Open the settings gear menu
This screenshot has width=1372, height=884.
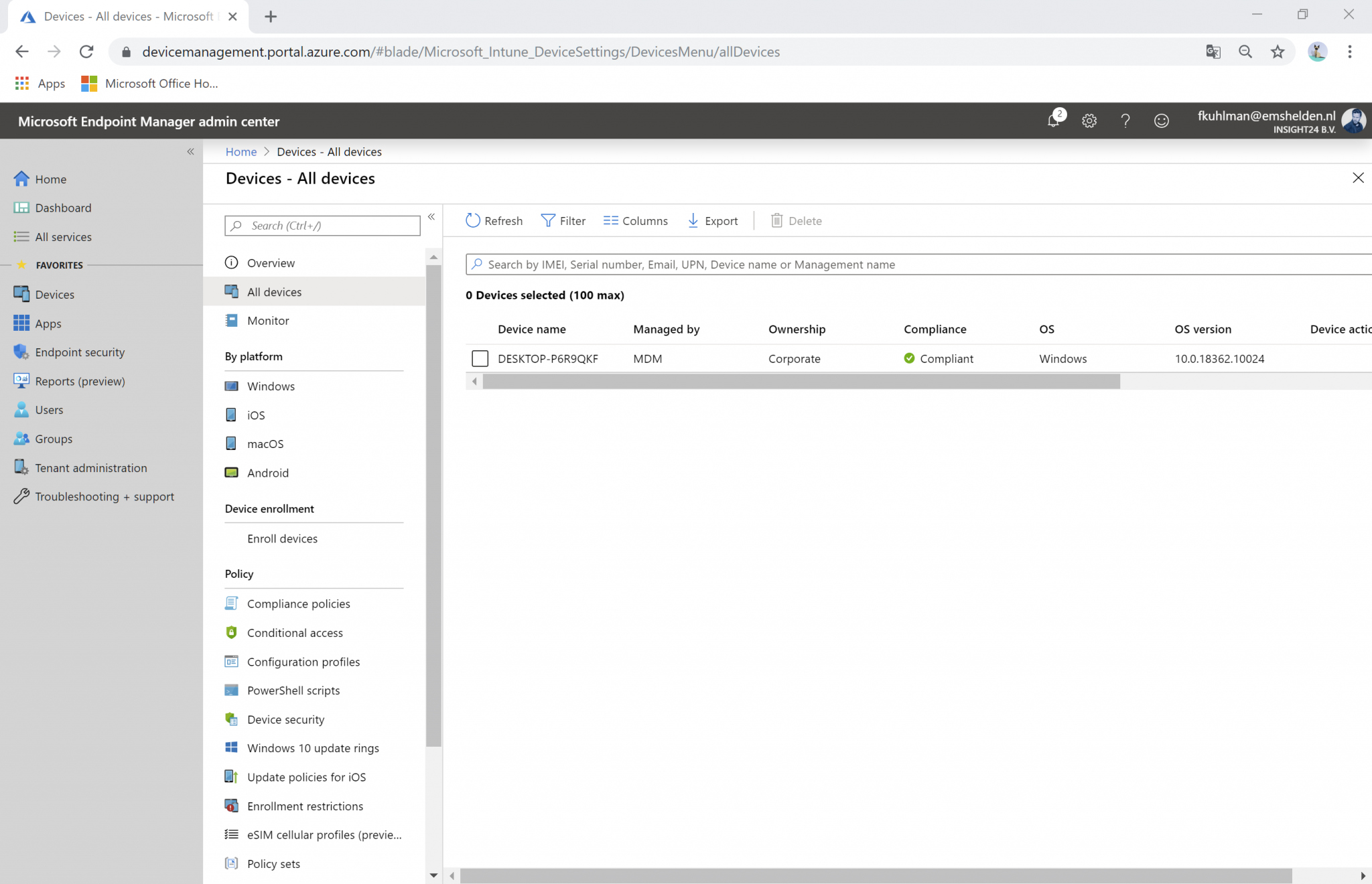(x=1089, y=121)
